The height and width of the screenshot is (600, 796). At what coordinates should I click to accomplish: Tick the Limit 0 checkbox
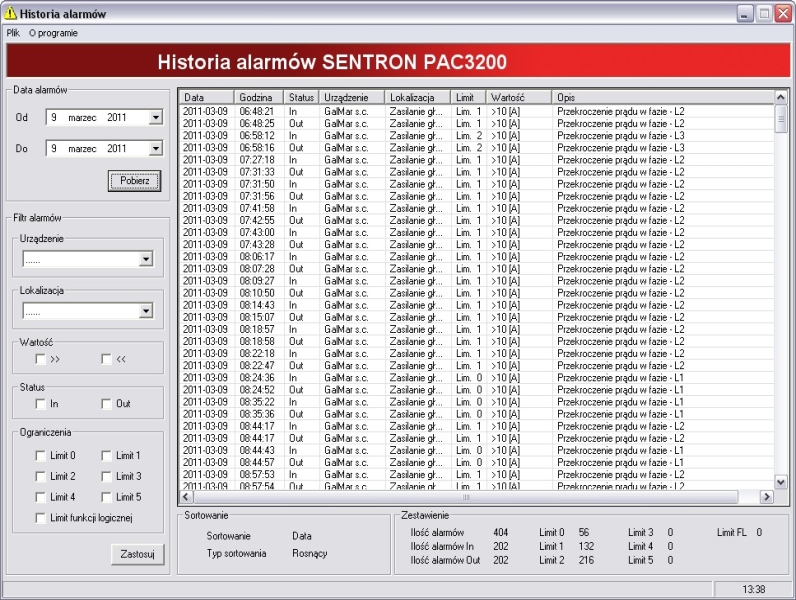[x=40, y=455]
